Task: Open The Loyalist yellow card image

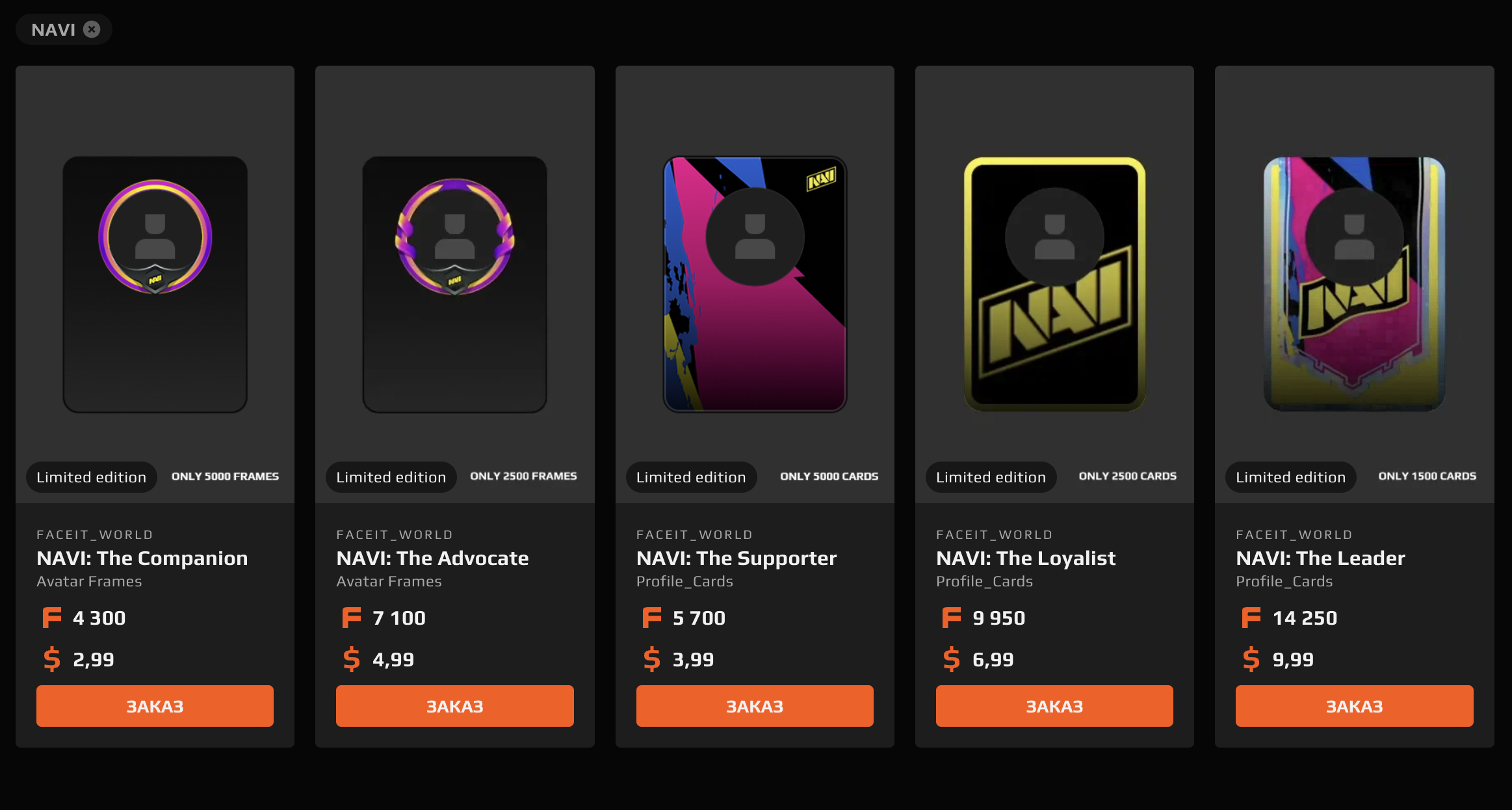Action: pos(1054,284)
